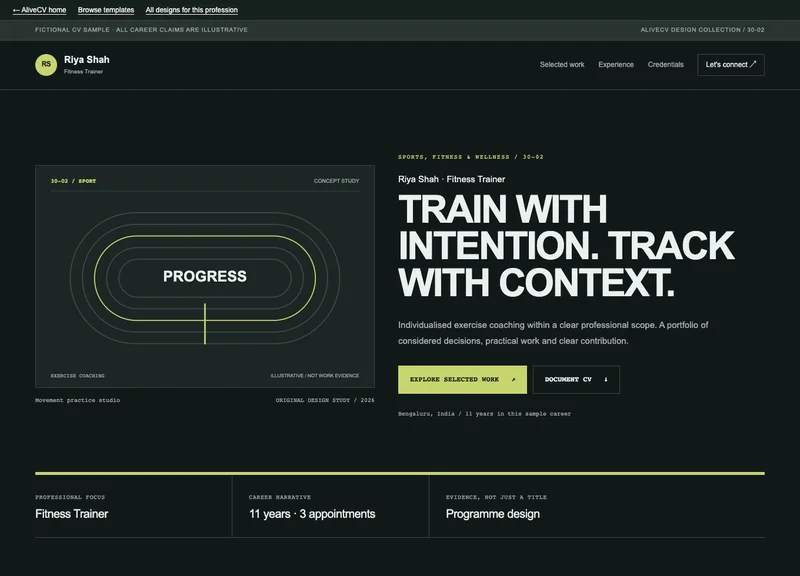This screenshot has width=800, height=576.
Task: Click 'AliveCV Design Collection / 30-02' text
Action: [702, 30]
